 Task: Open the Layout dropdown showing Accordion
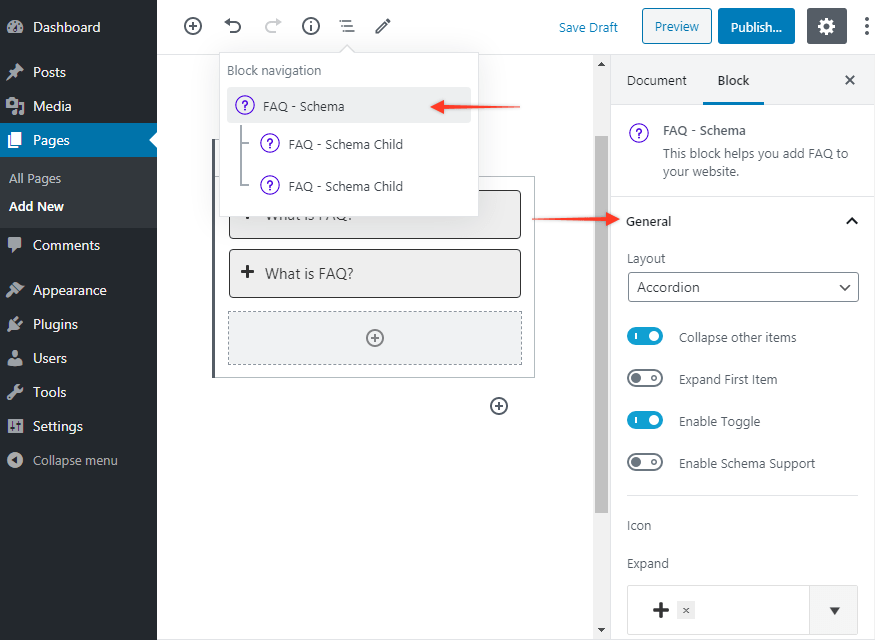742,287
